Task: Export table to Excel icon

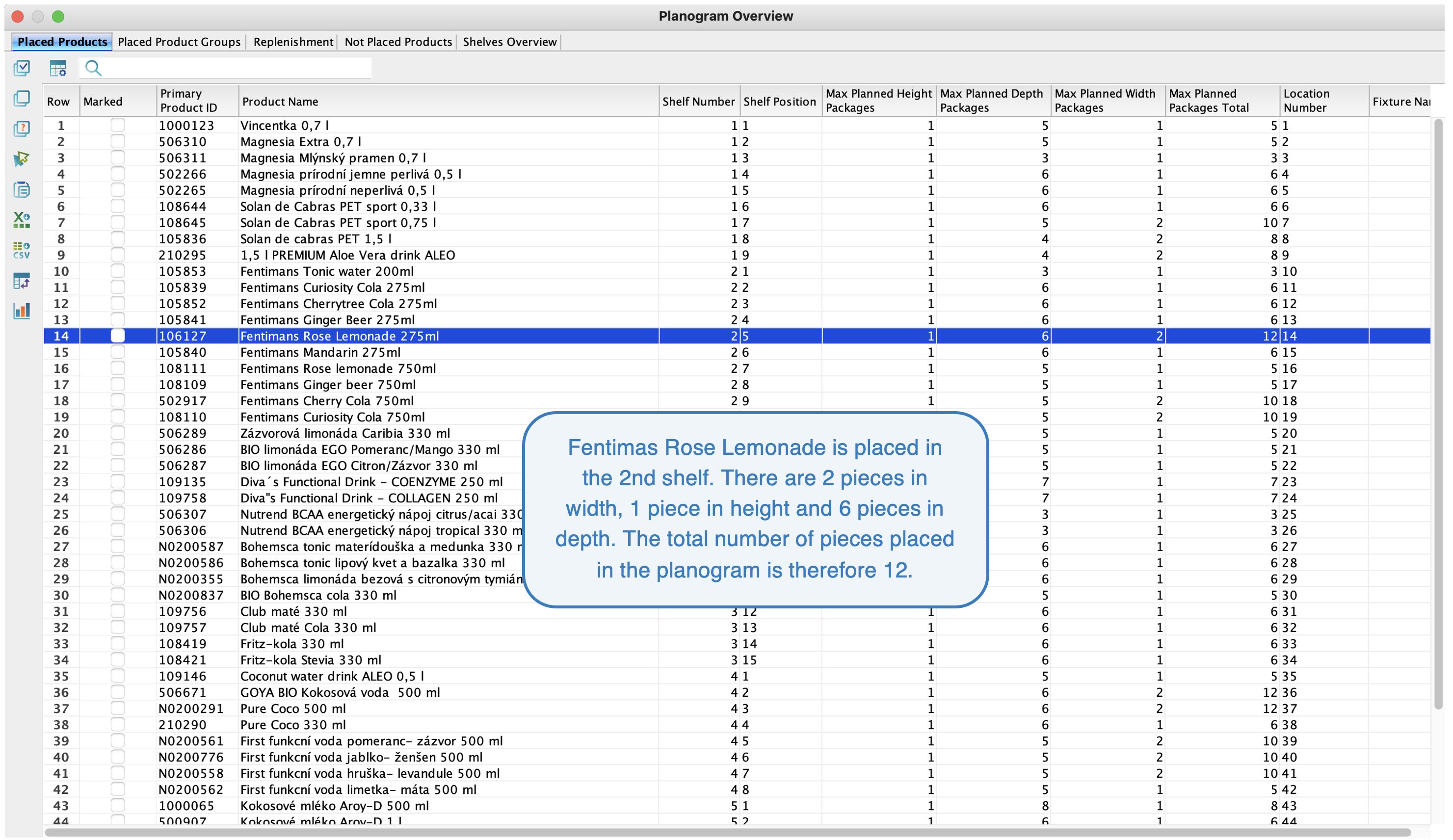Action: [x=22, y=219]
